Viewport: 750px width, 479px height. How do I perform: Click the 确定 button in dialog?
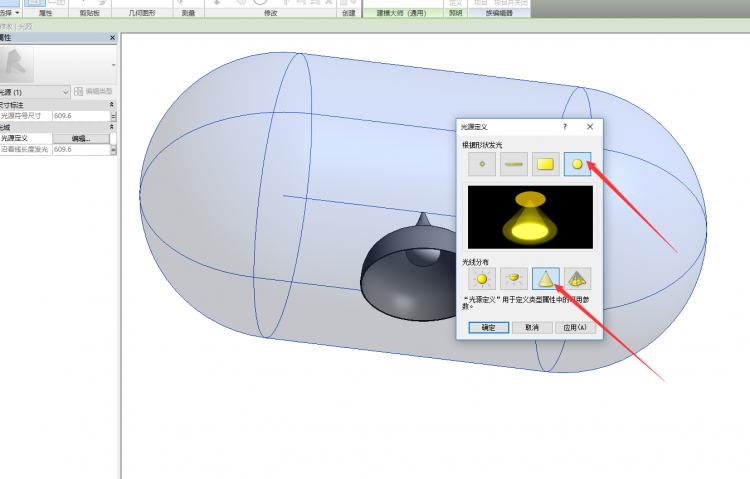click(488, 327)
